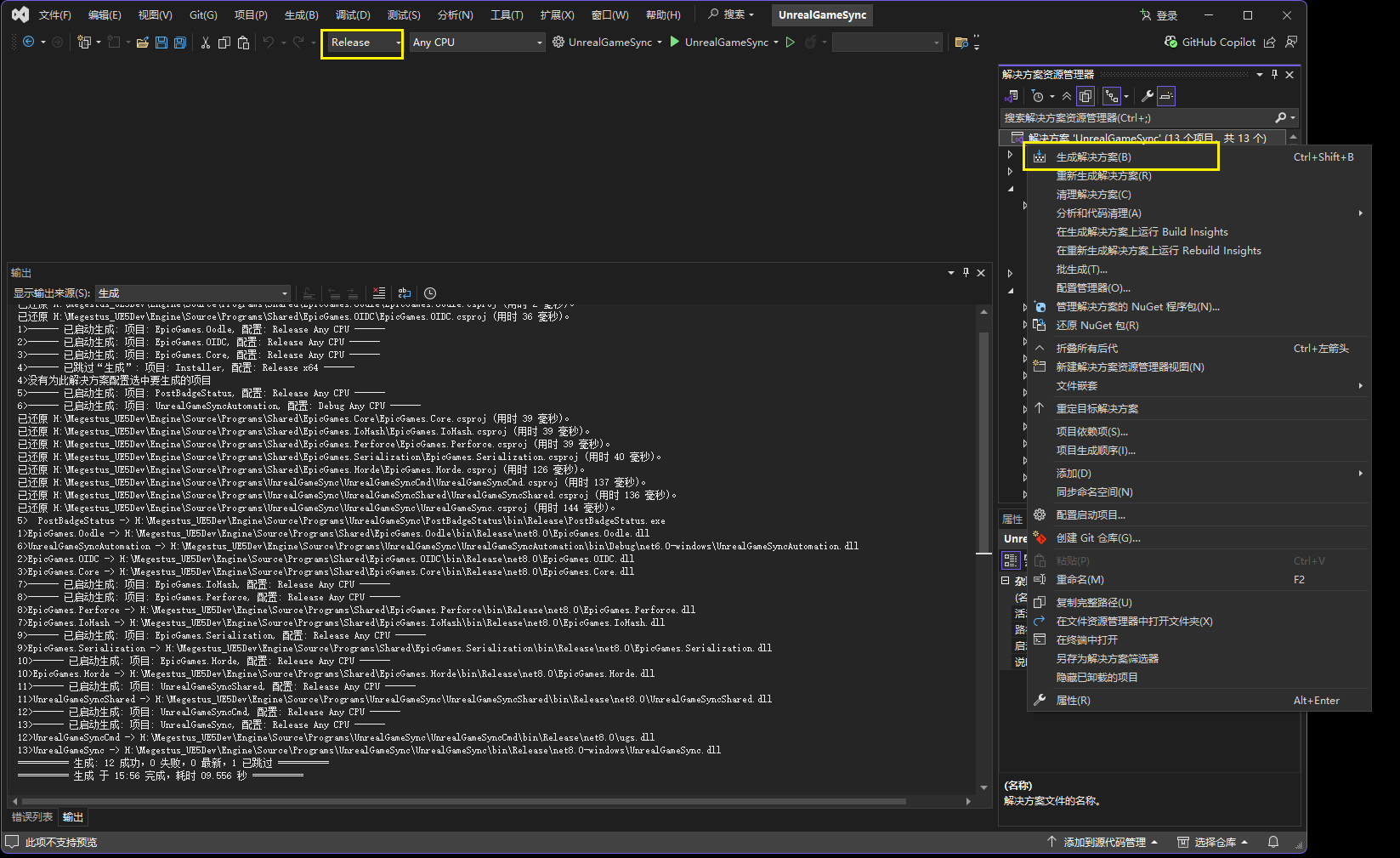This screenshot has width=1400, height=858.
Task: Click the 登录 sign-in button
Action: [x=1159, y=15]
